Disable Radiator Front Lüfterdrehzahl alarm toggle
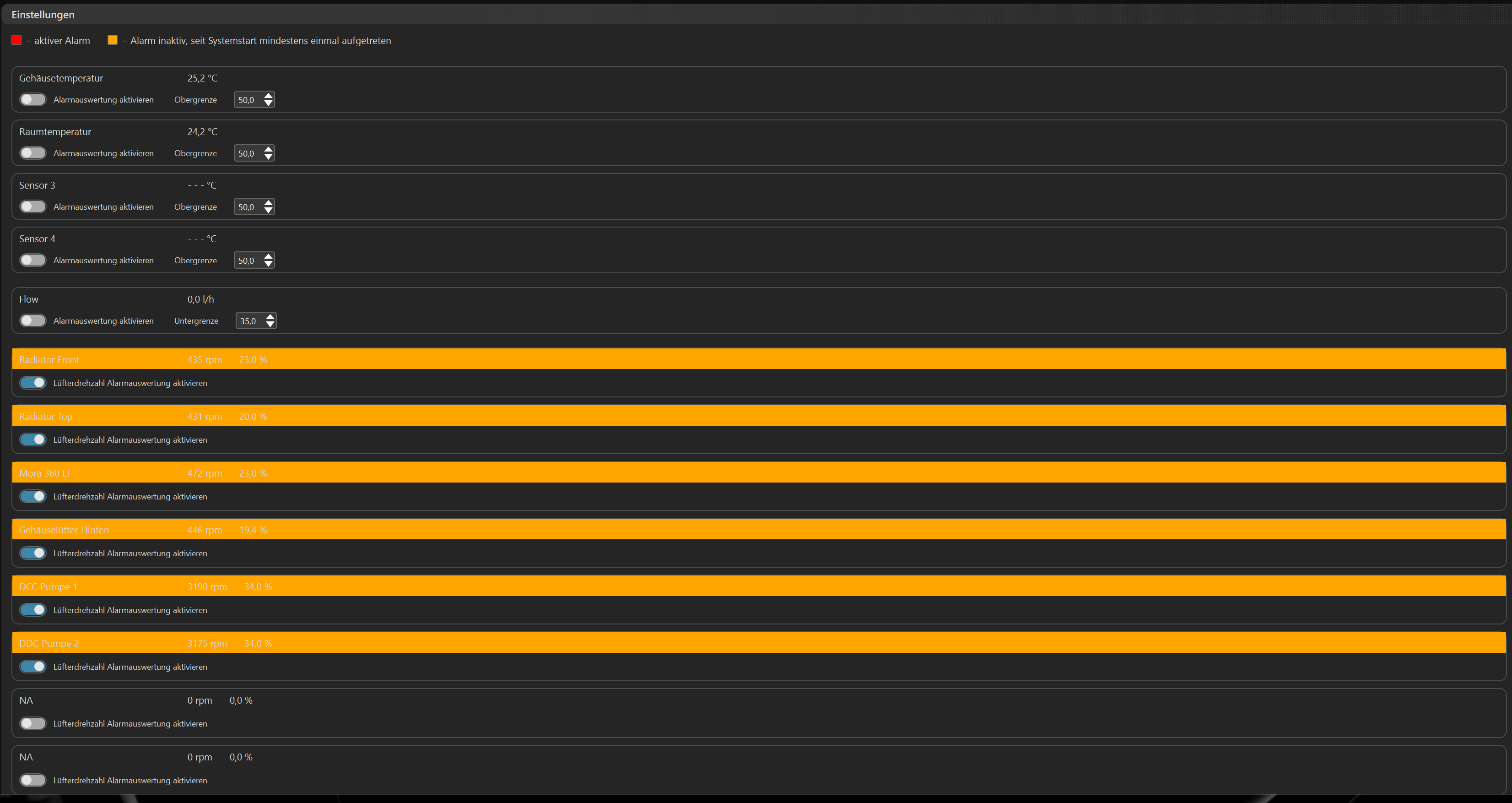 point(33,383)
